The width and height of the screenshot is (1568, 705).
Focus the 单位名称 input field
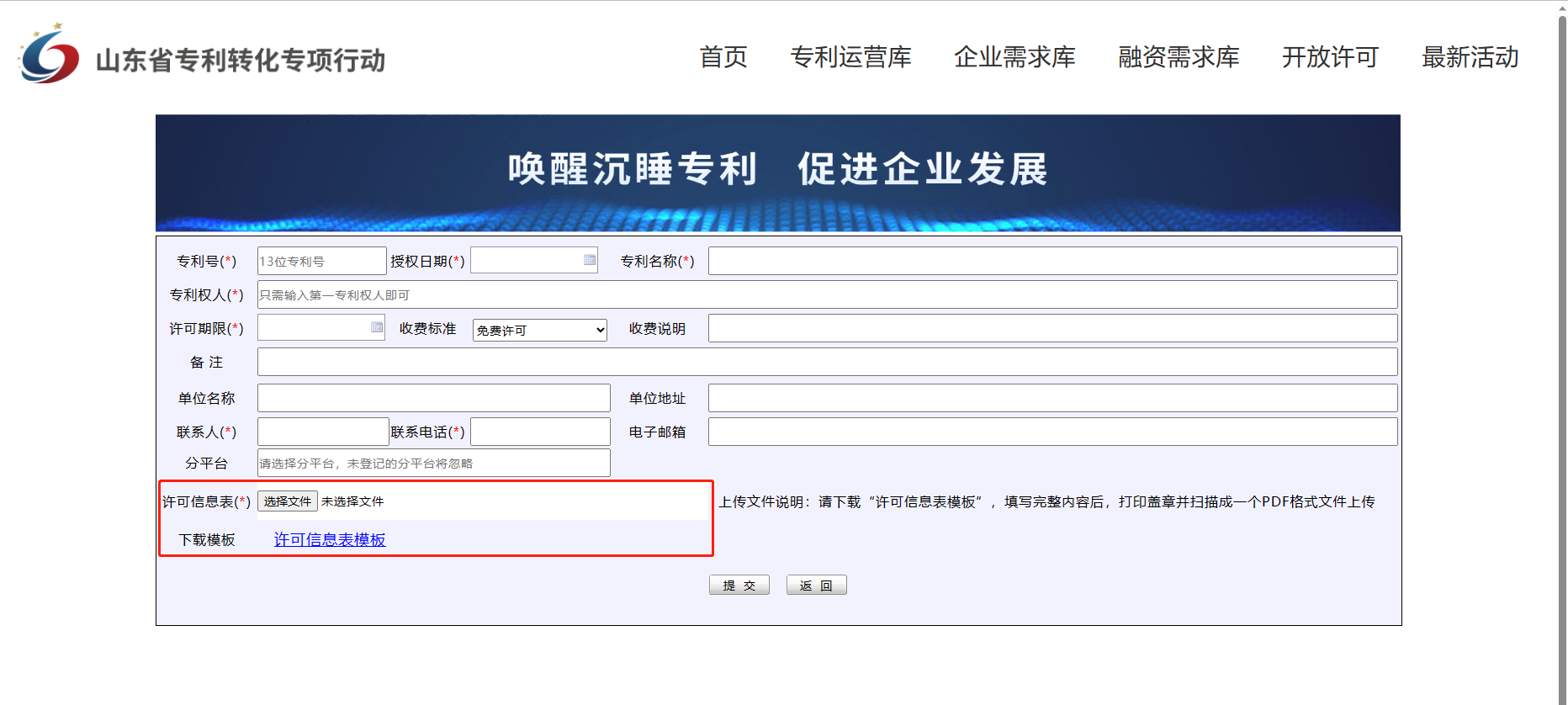[x=433, y=398]
